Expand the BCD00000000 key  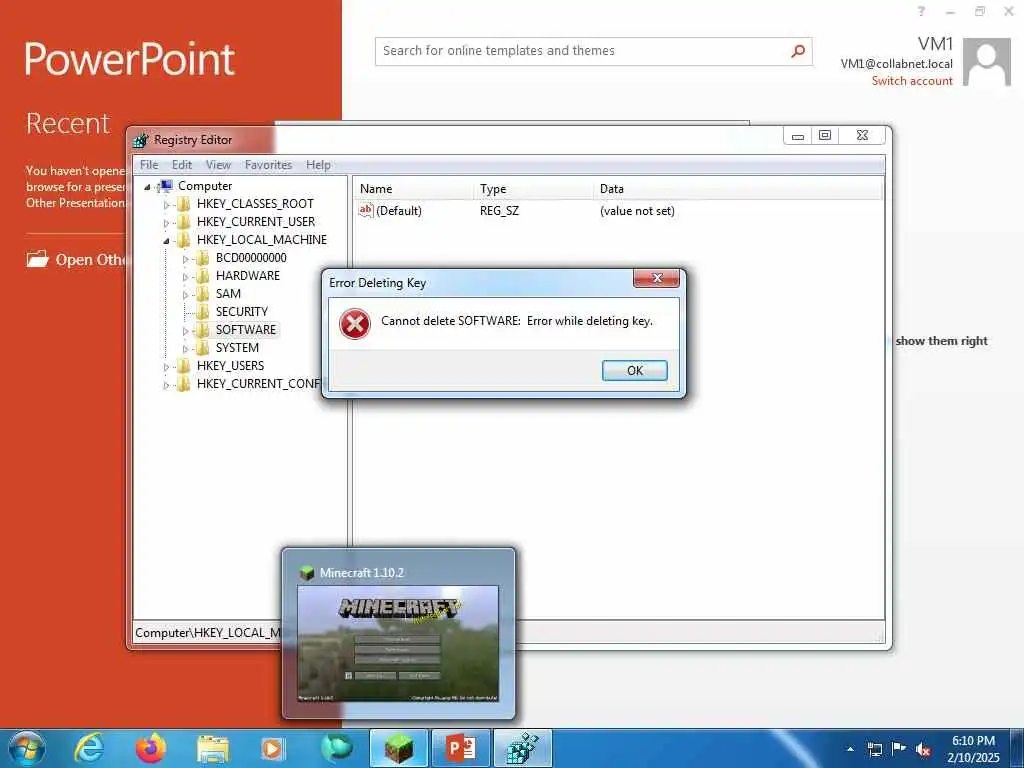coord(185,259)
